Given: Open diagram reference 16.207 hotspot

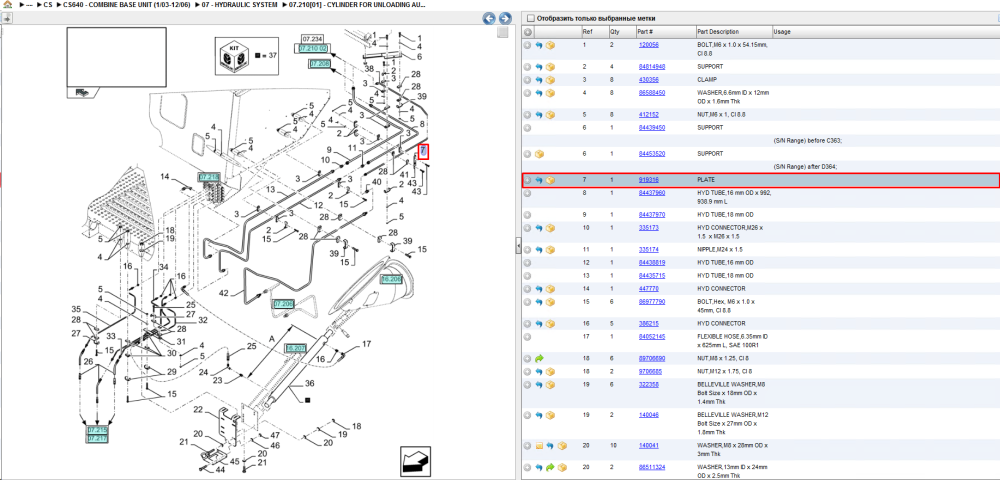Looking at the screenshot, I should point(296,349).
